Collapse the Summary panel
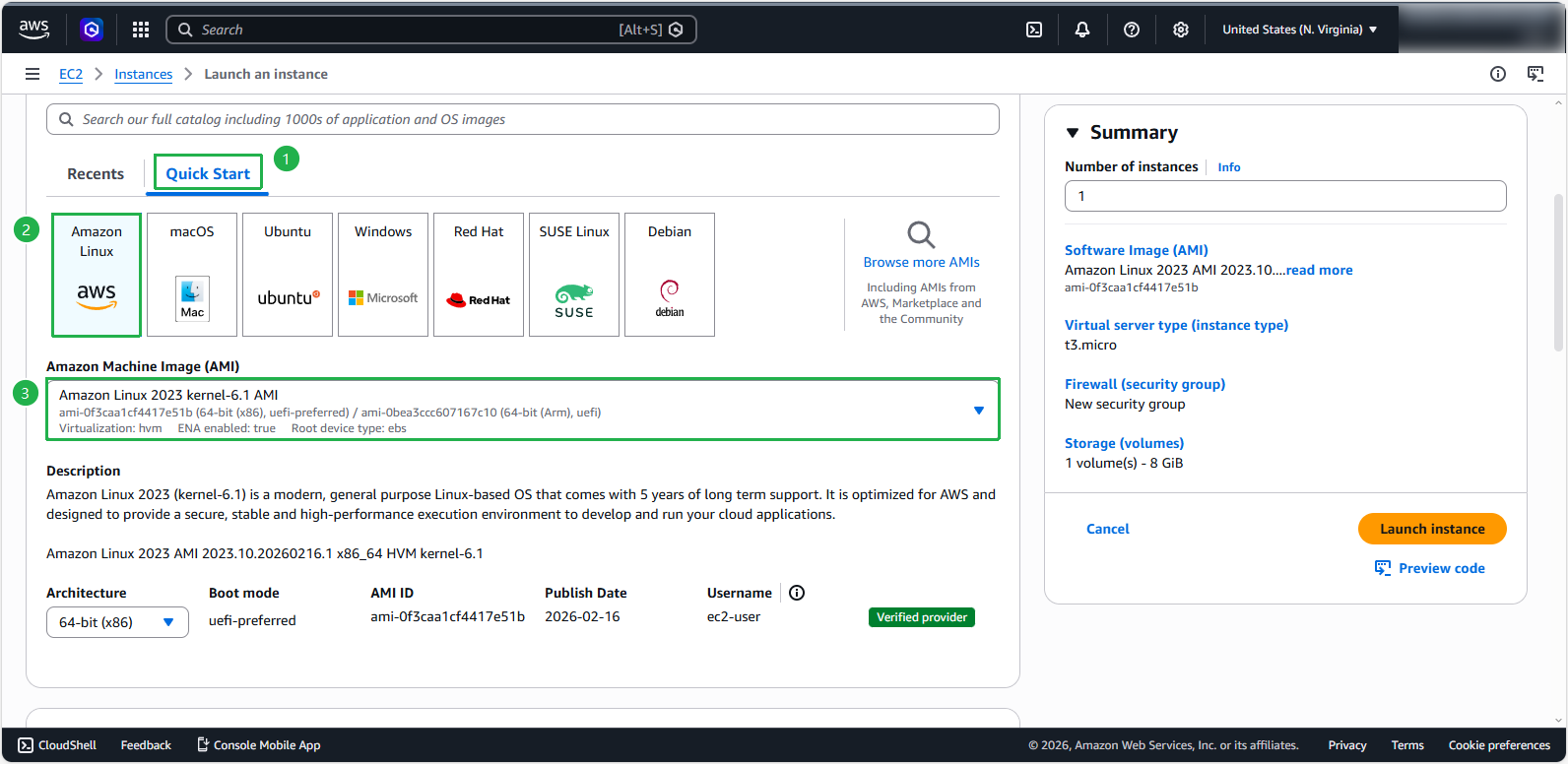This screenshot has width=1568, height=764. [x=1073, y=133]
